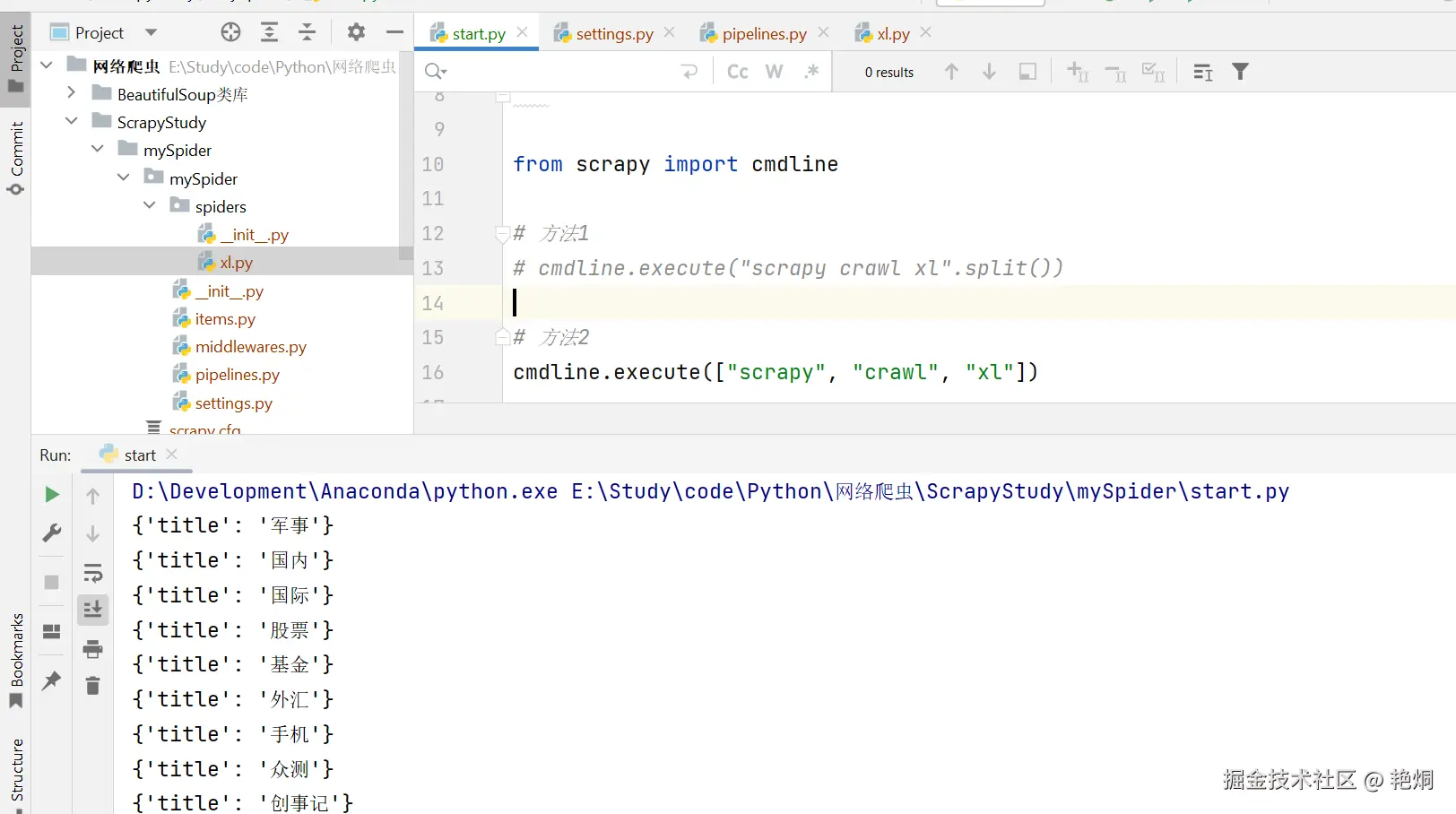Expand the BeautifulSoup类库 folder
This screenshot has width=1456, height=814.
click(72, 93)
